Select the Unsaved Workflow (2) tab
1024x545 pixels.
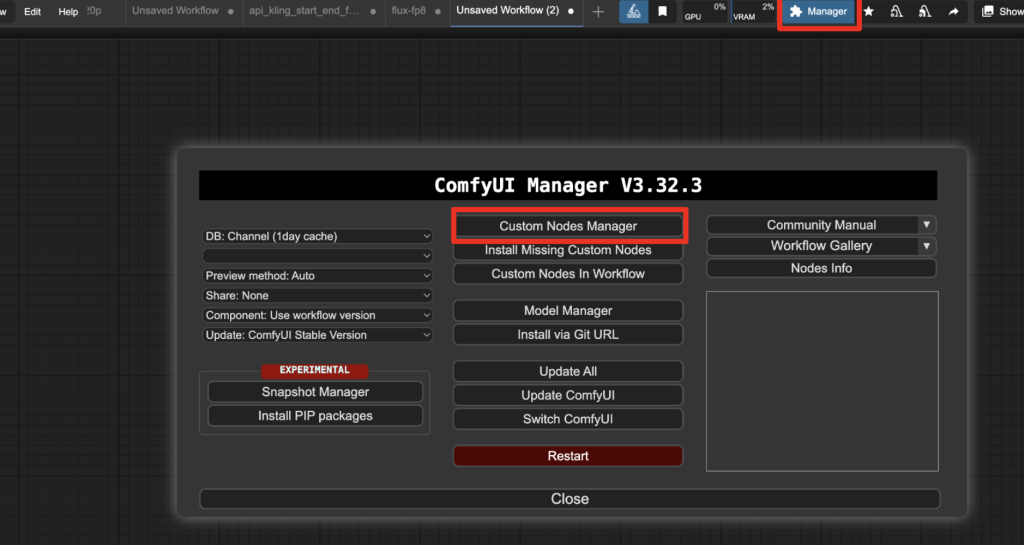515,11
